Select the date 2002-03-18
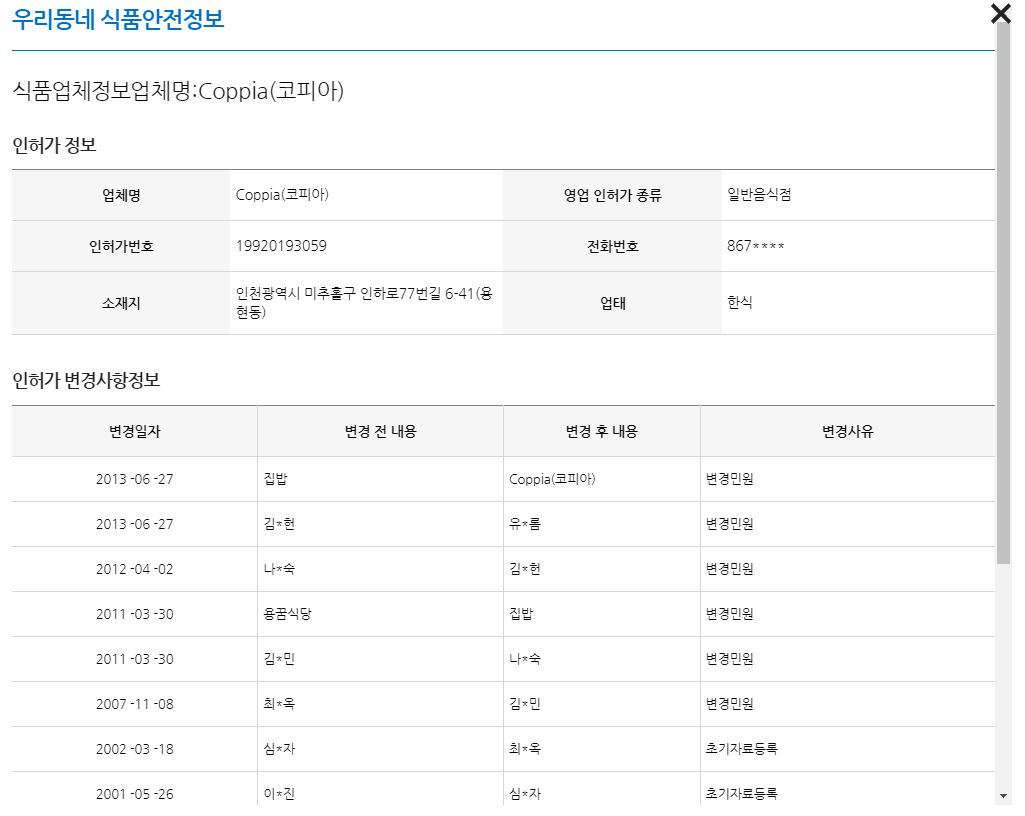Viewport: 1025px width, 816px height. pos(135,750)
